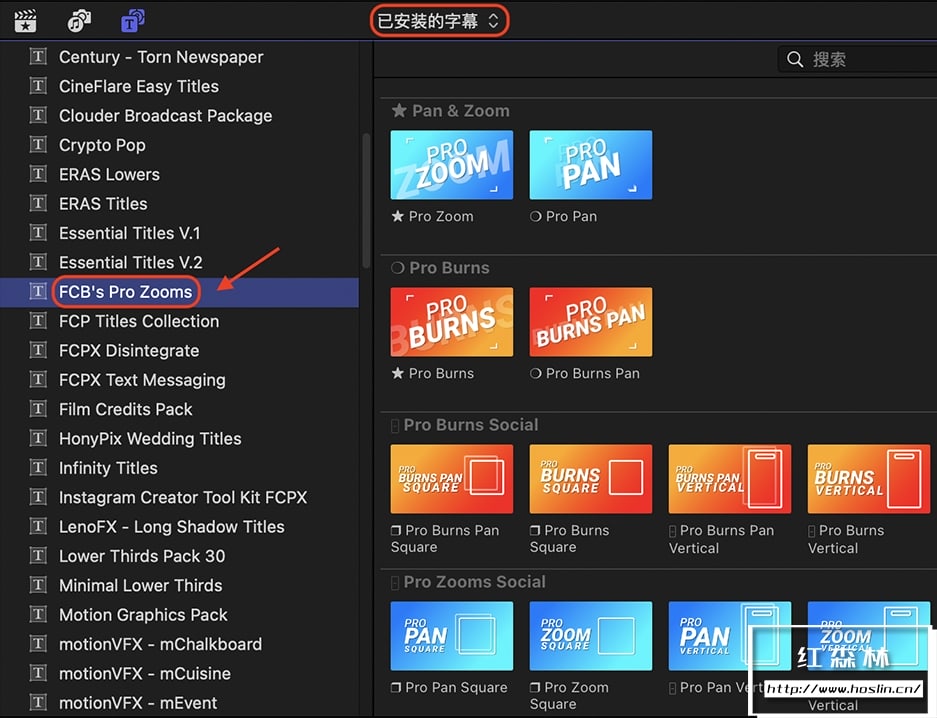Select the Pro Pan title thumbnail
The height and width of the screenshot is (718, 937).
591,165
